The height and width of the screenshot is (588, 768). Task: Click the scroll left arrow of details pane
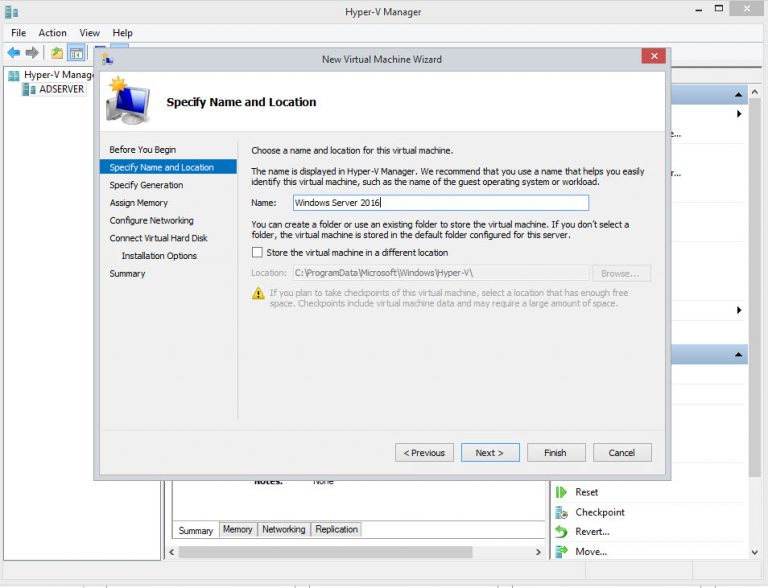coord(171,552)
